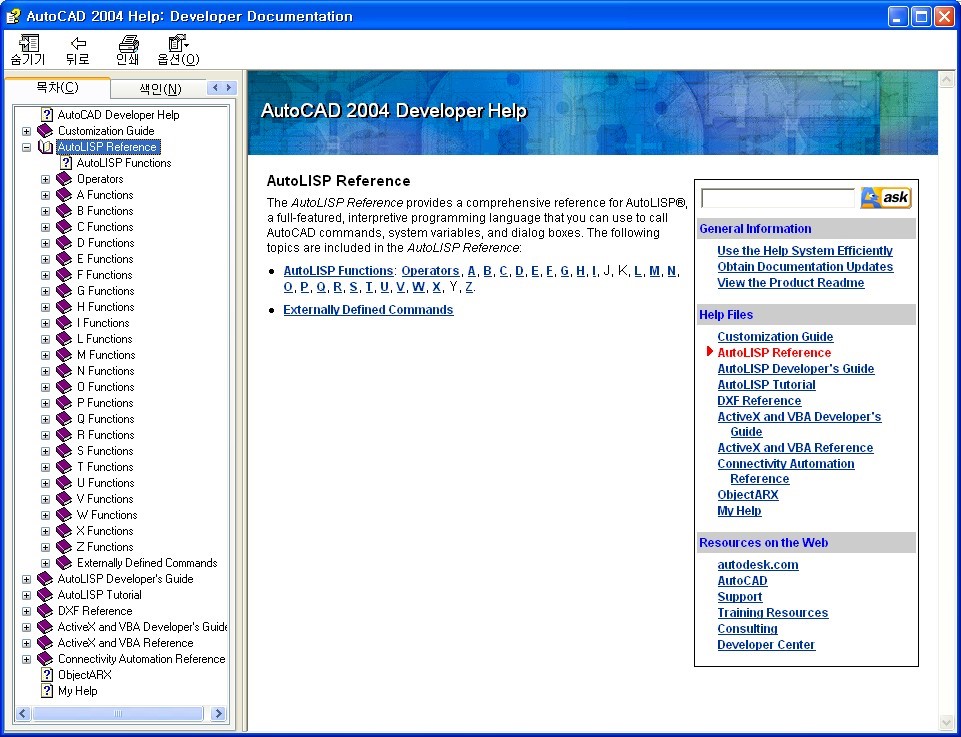Click the content pane scroll down arrow
This screenshot has width=961, height=737.
[x=946, y=724]
